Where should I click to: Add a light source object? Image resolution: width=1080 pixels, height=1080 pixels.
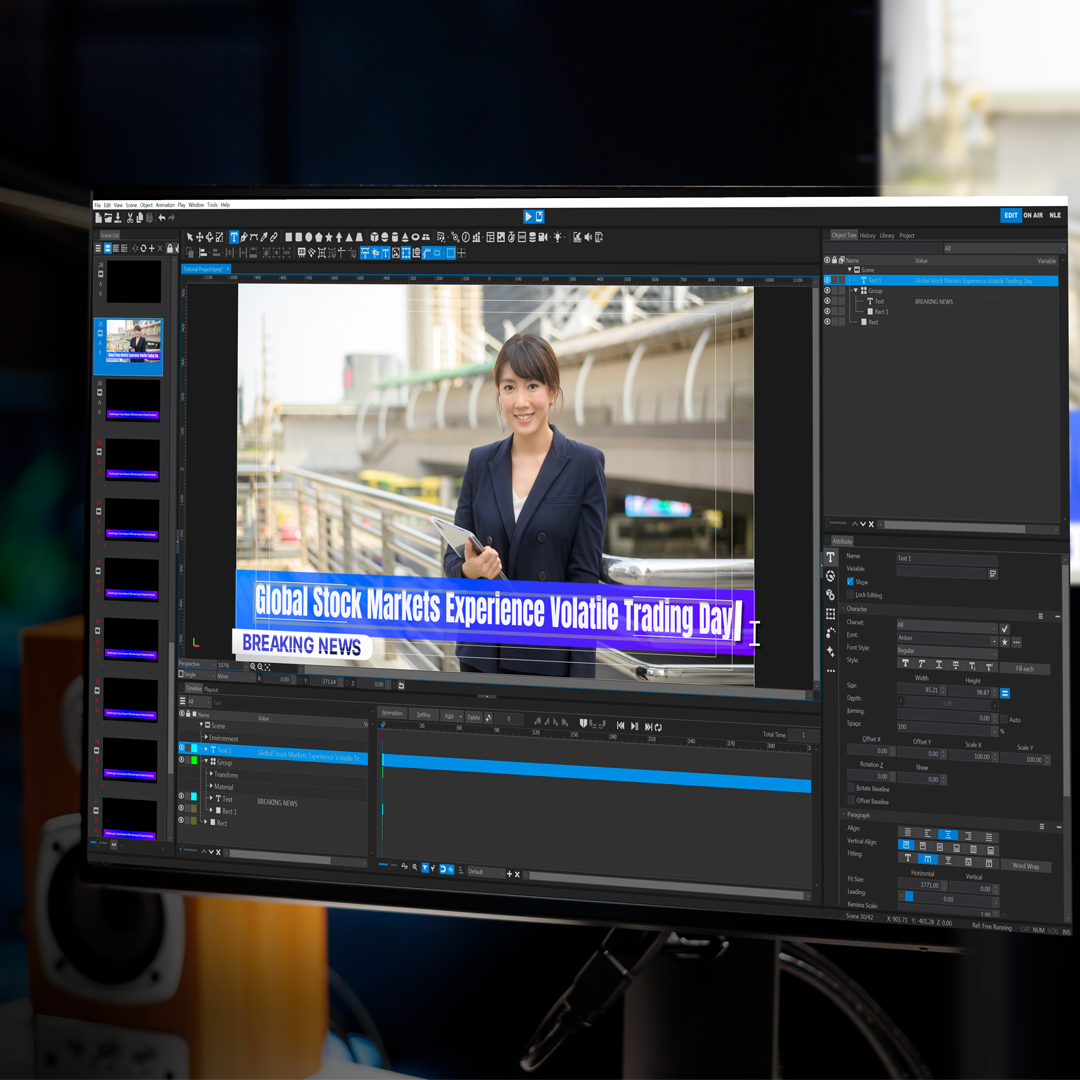click(557, 237)
